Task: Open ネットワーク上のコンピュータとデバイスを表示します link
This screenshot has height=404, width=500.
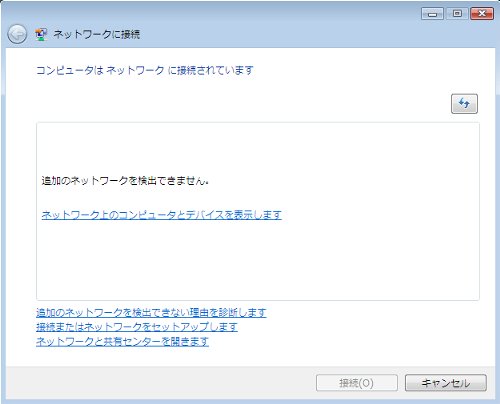Action: 162,215
